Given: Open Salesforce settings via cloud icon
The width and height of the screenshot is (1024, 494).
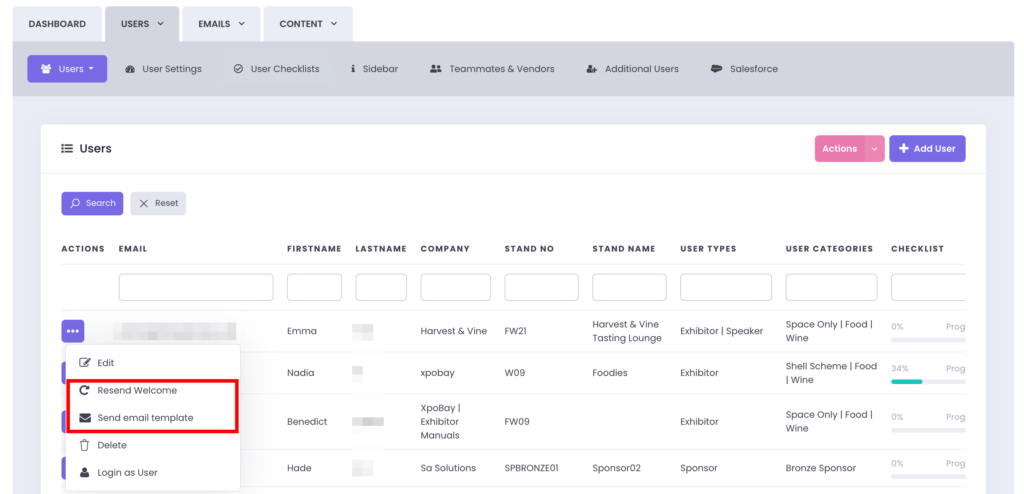Looking at the screenshot, I should (x=716, y=69).
